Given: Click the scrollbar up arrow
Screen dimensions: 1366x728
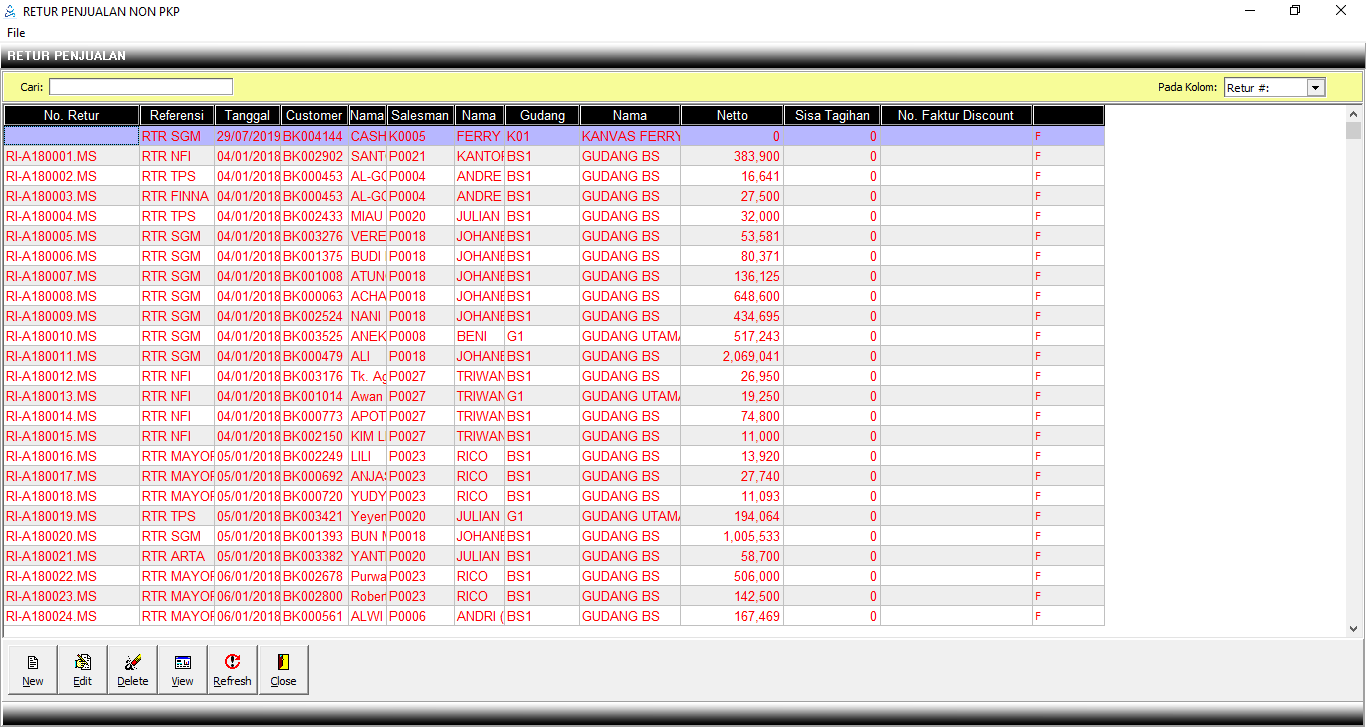Looking at the screenshot, I should click(x=1354, y=113).
